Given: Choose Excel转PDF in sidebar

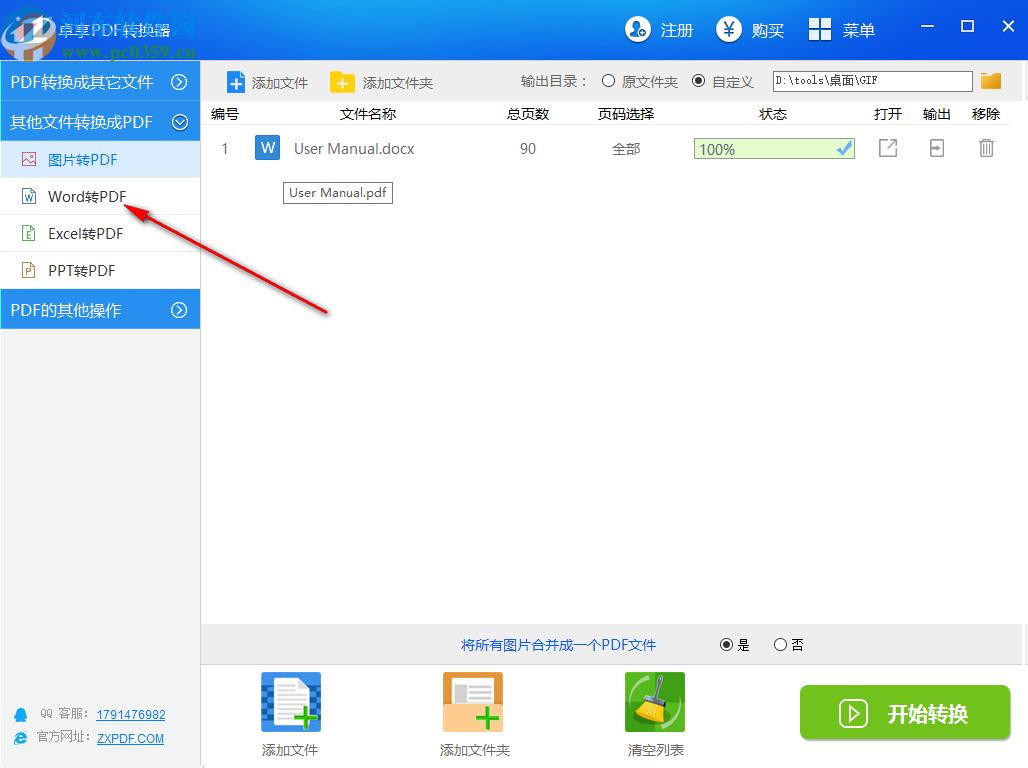Looking at the screenshot, I should tap(100, 233).
